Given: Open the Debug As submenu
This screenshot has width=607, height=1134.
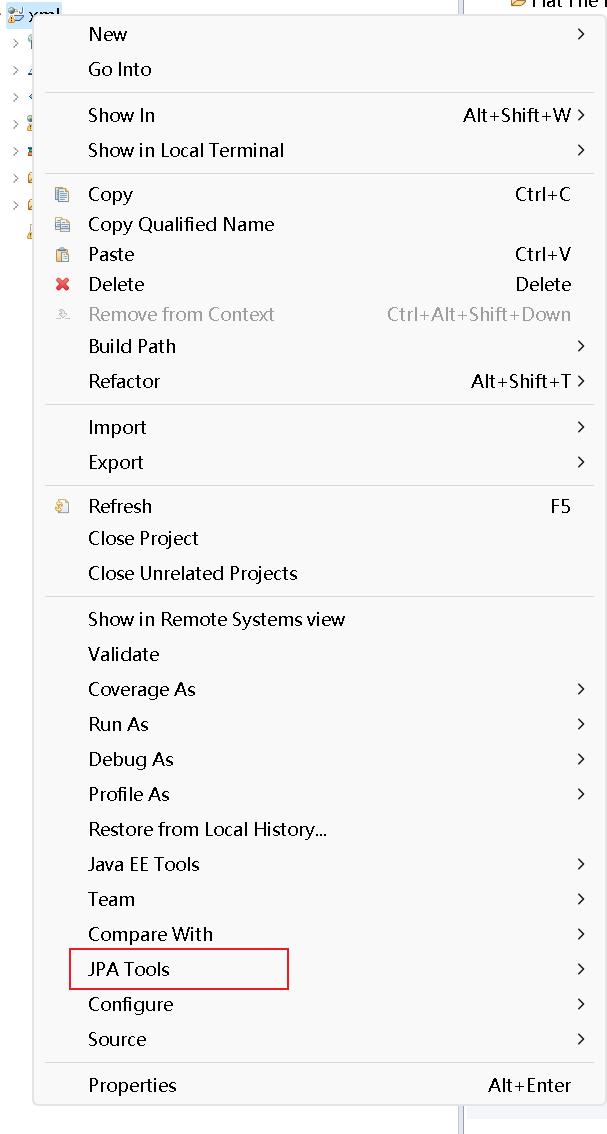Looking at the screenshot, I should pyautogui.click(x=130, y=760).
